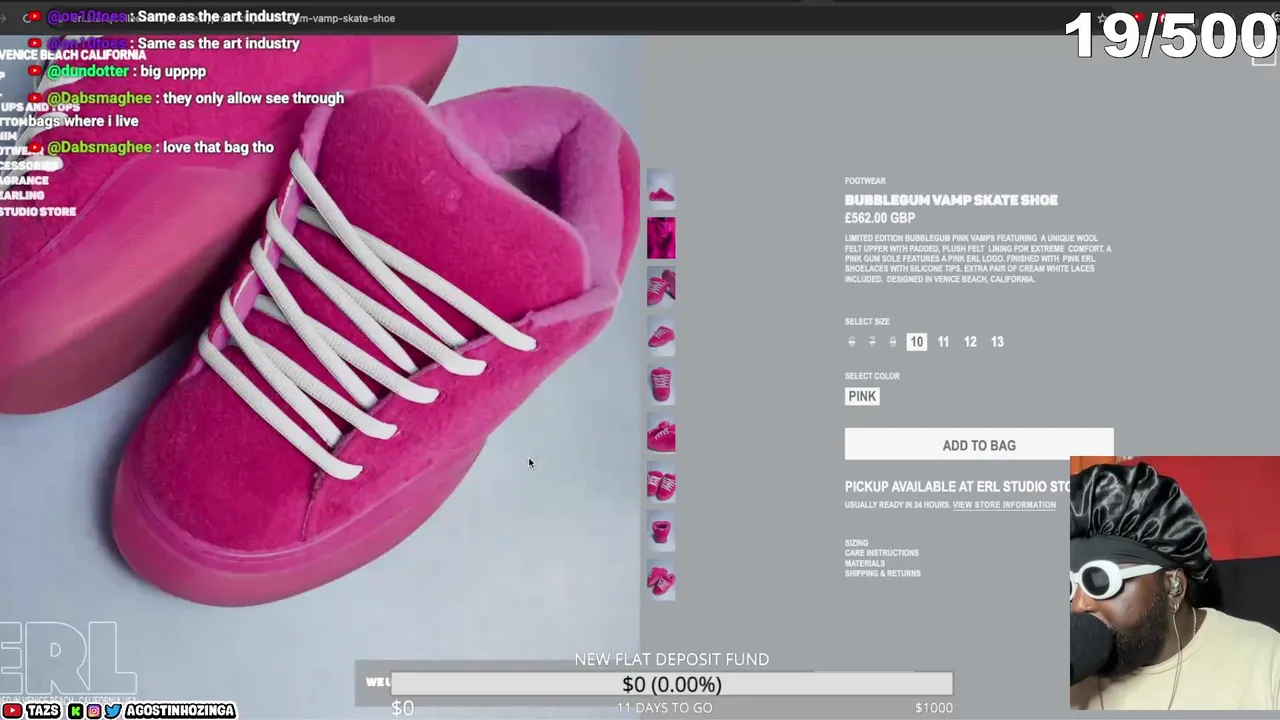Click the 19/500 counter text
Screen dimensions: 1280x720
[1171, 36]
